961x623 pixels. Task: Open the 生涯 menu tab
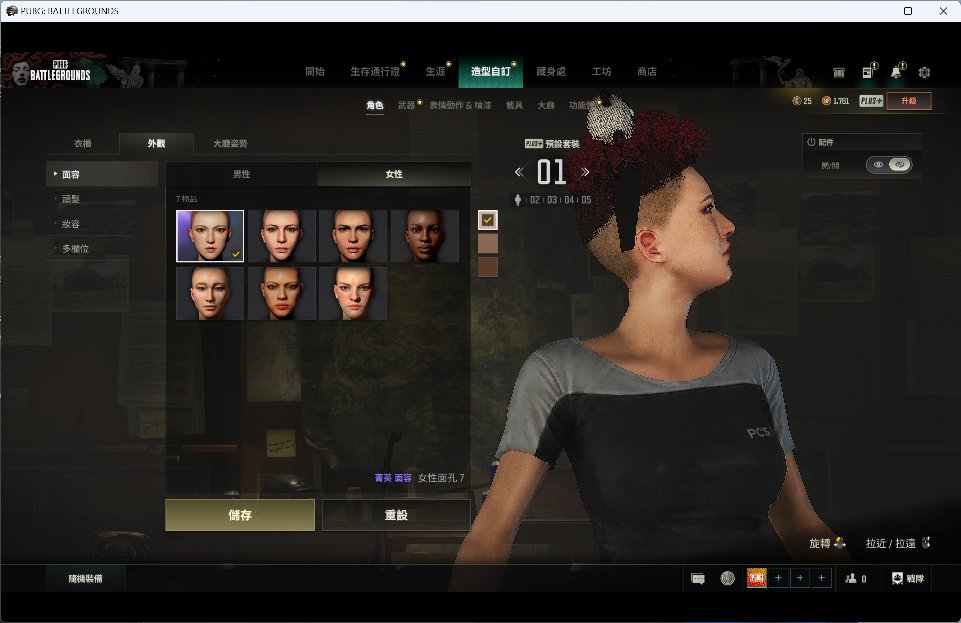436,72
